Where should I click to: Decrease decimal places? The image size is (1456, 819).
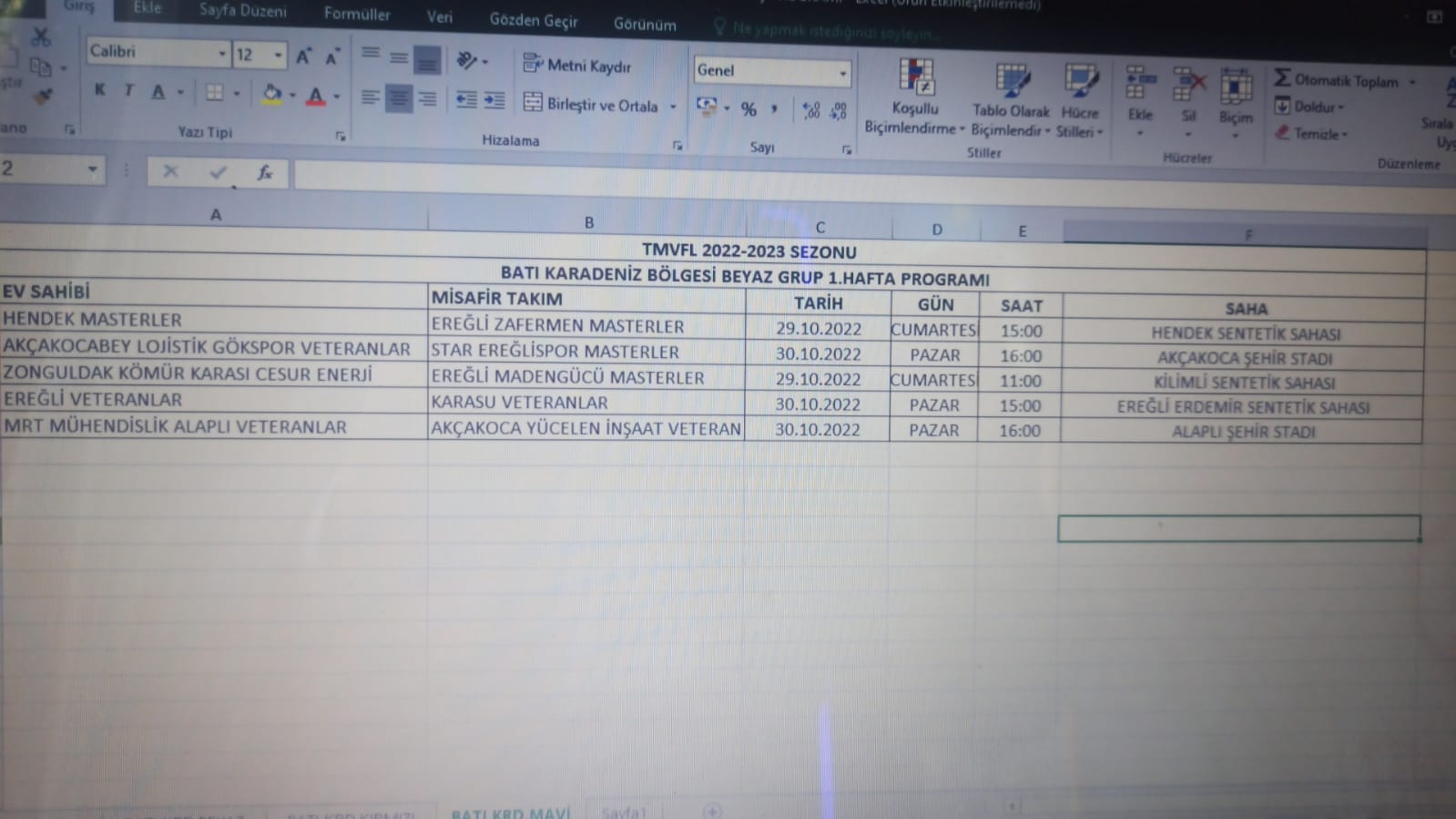[x=839, y=111]
